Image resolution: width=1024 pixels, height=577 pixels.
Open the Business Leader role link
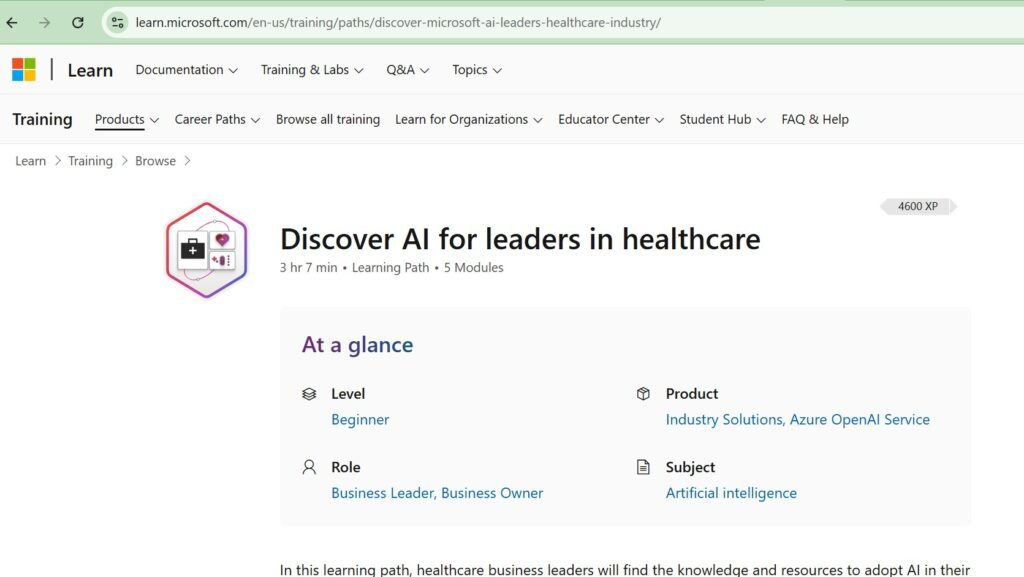(x=382, y=493)
